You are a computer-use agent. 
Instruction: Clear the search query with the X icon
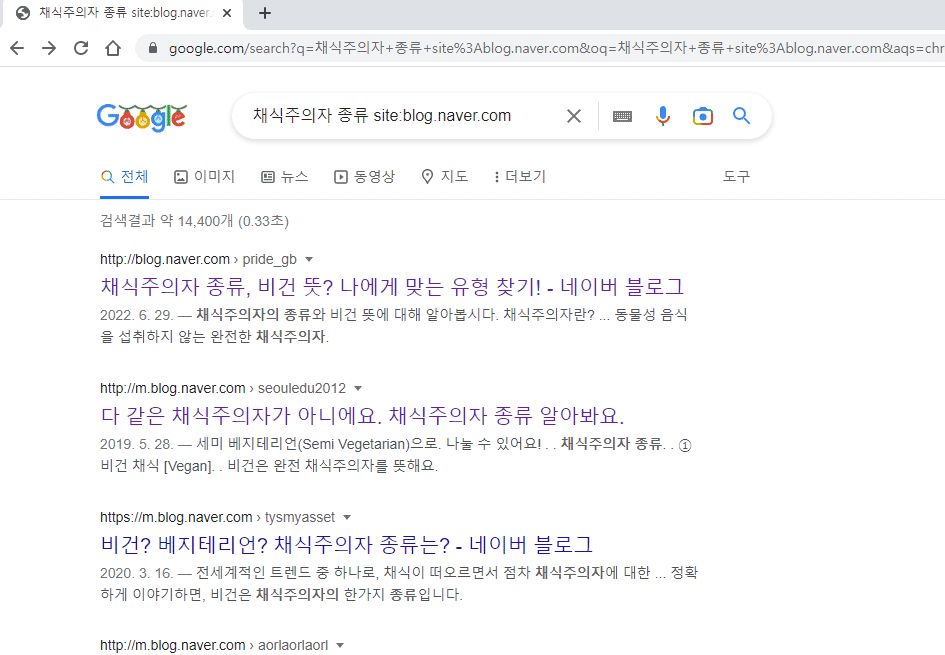pos(574,116)
